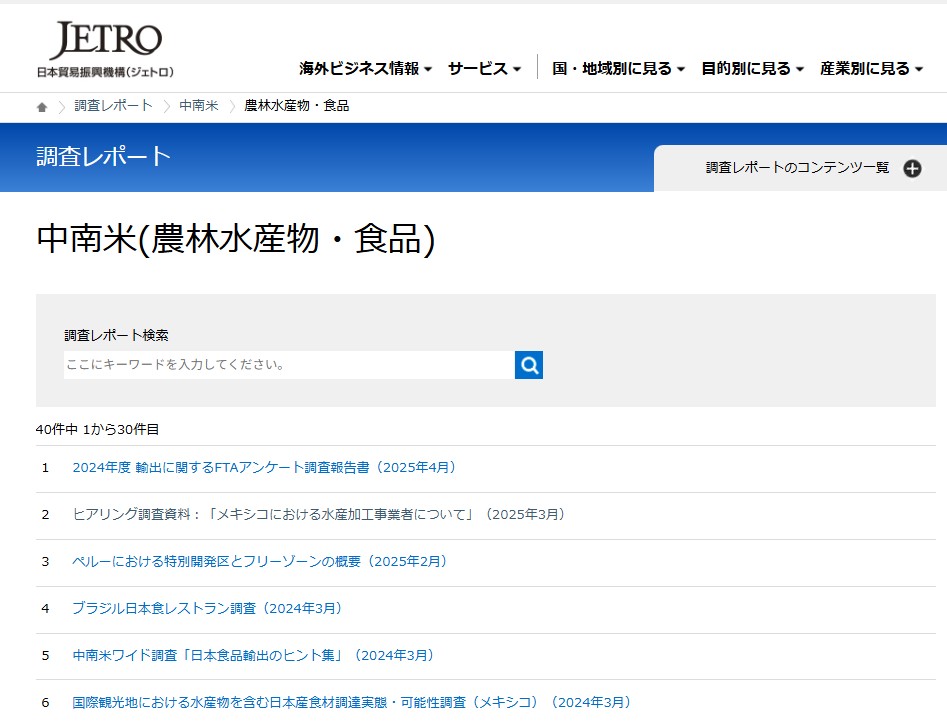Screen dimensions: 947x725
Task: Click the blue magnifying glass search icon
Action: pos(528,364)
